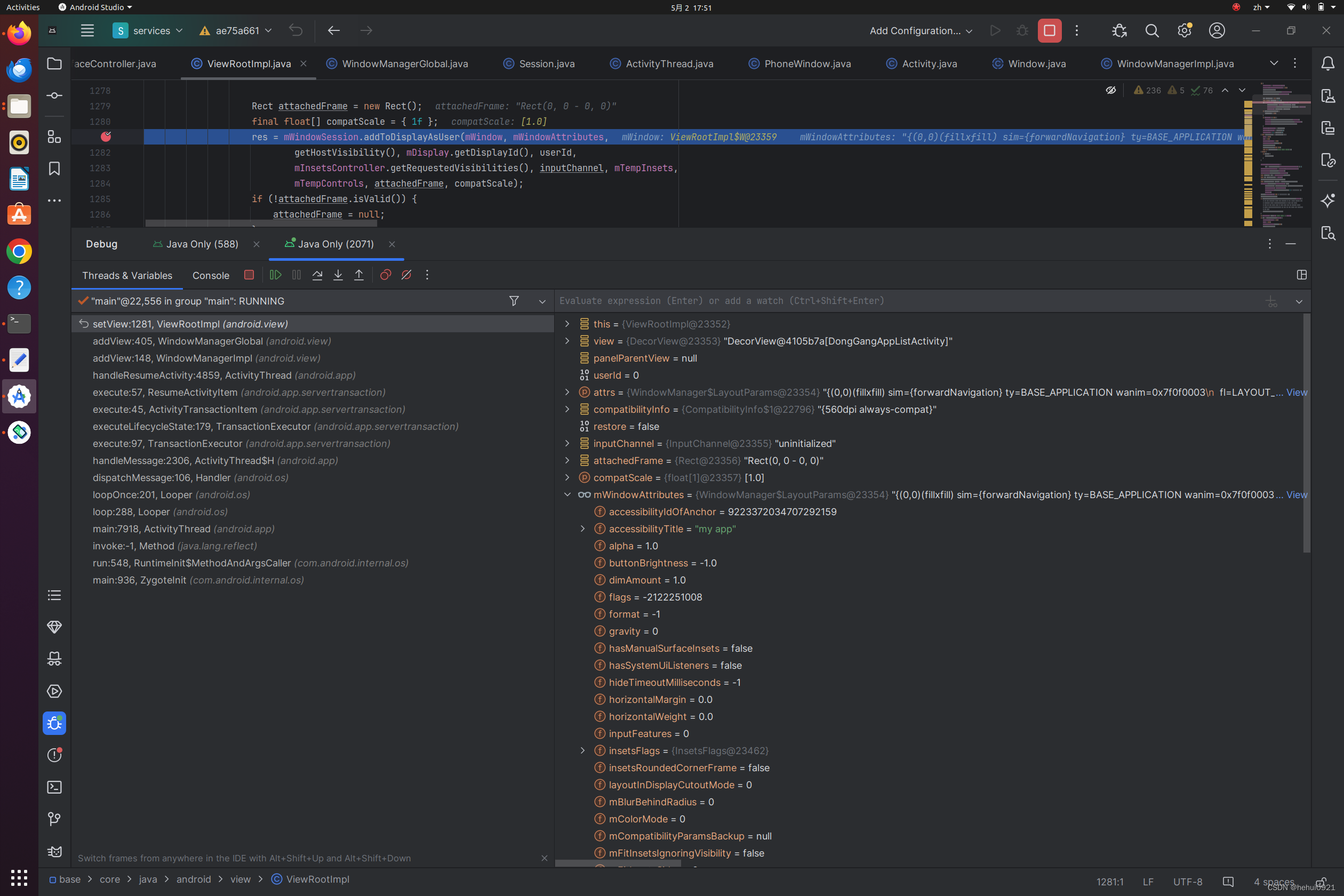This screenshot has height=896, width=1344.
Task: Switch to ActivityThread.java tab
Action: tap(662, 63)
